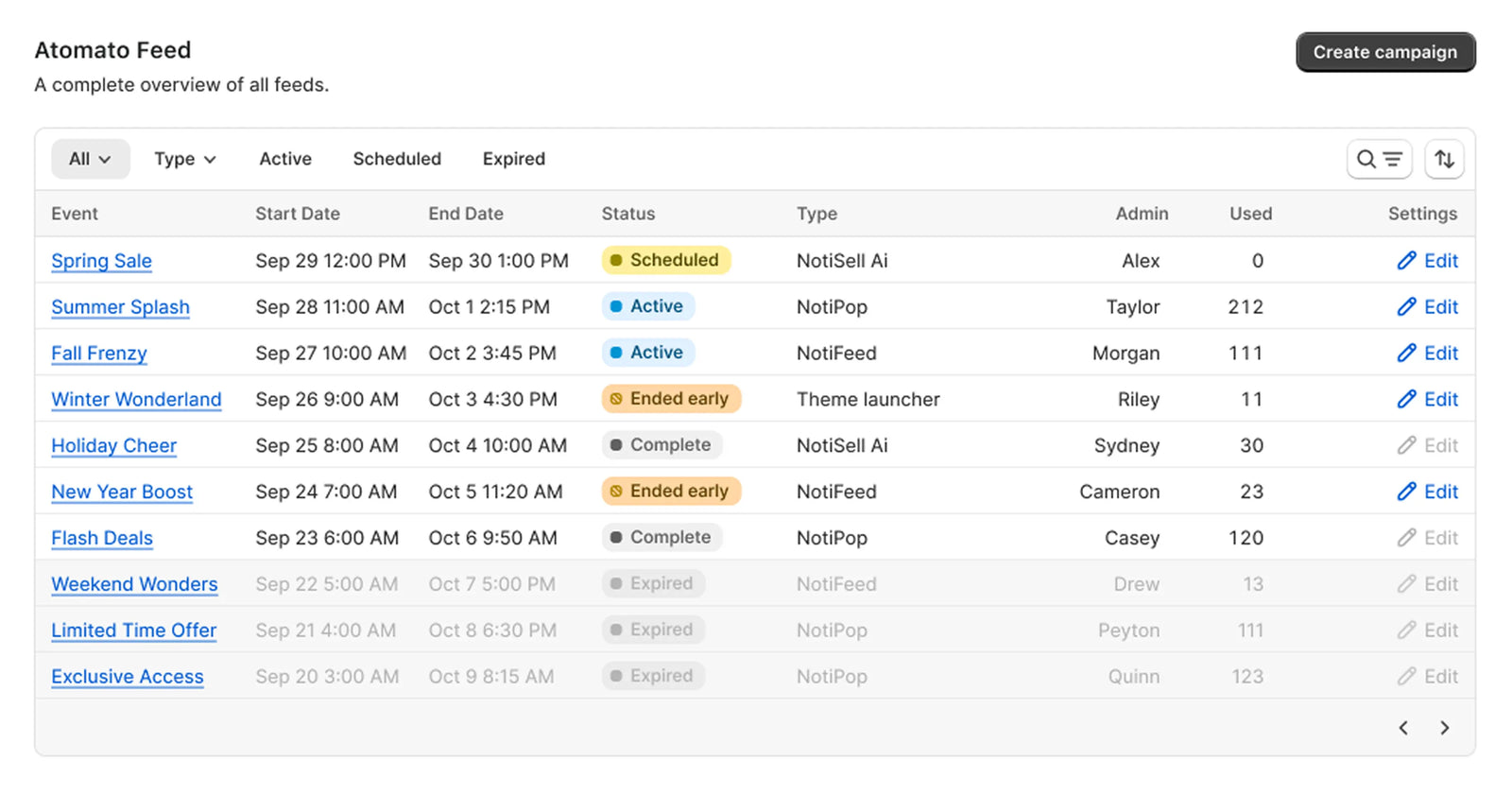Image resolution: width=1512 pixels, height=795 pixels.
Task: Click the used count 120
Action: point(1246,539)
